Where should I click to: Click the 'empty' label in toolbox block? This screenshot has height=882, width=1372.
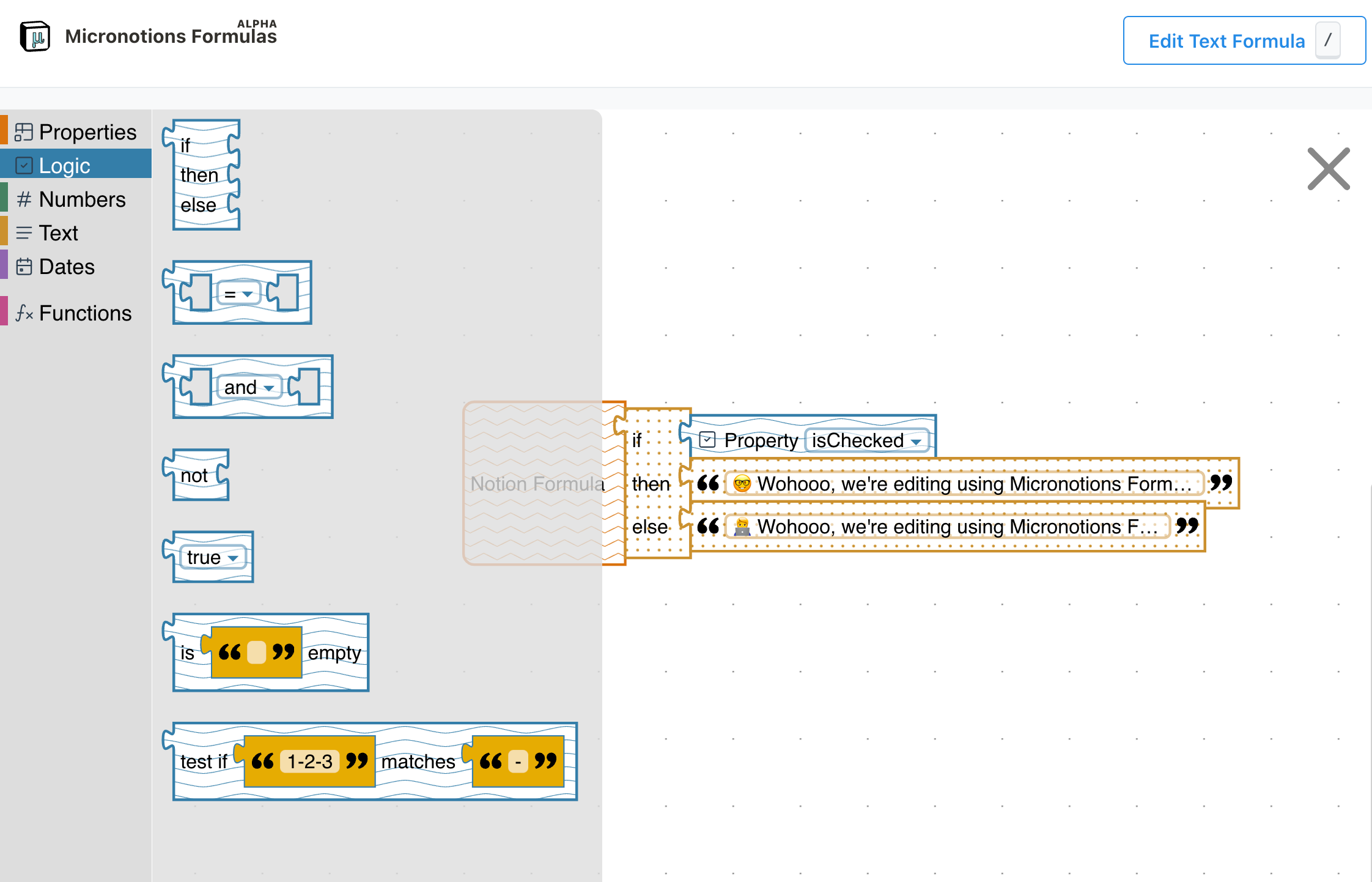point(334,653)
